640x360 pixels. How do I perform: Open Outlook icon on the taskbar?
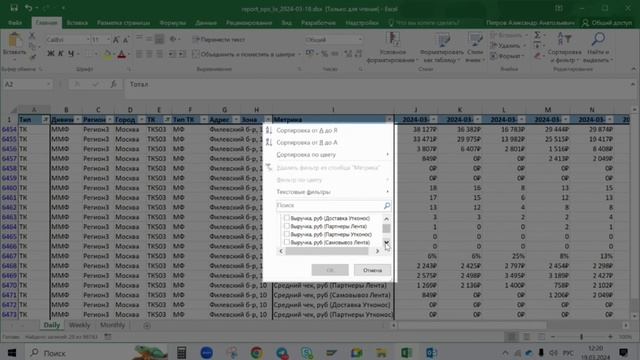click(x=431, y=353)
